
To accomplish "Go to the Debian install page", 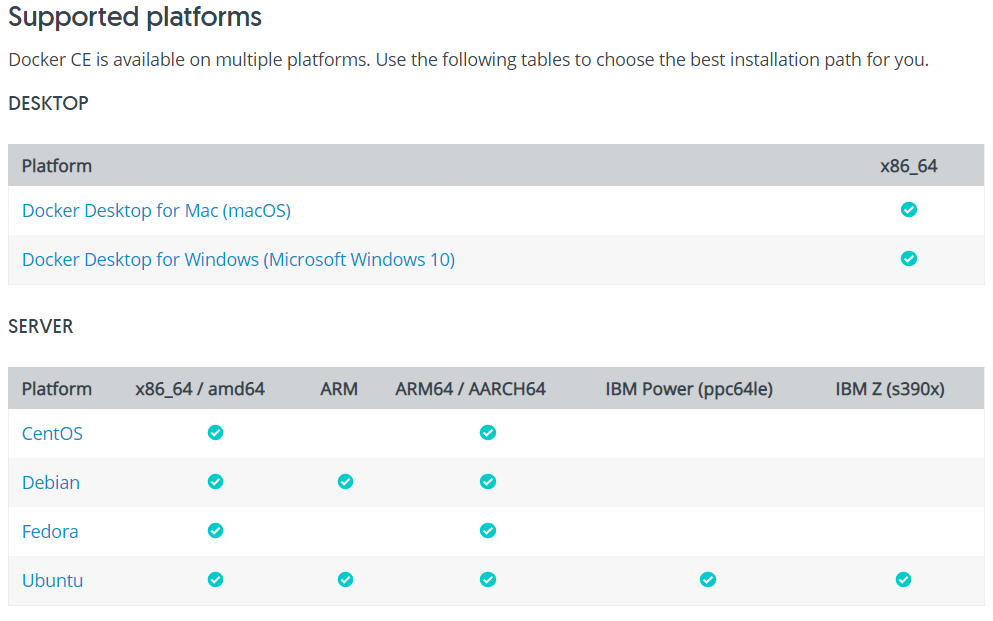I will pyautogui.click(x=51, y=483).
